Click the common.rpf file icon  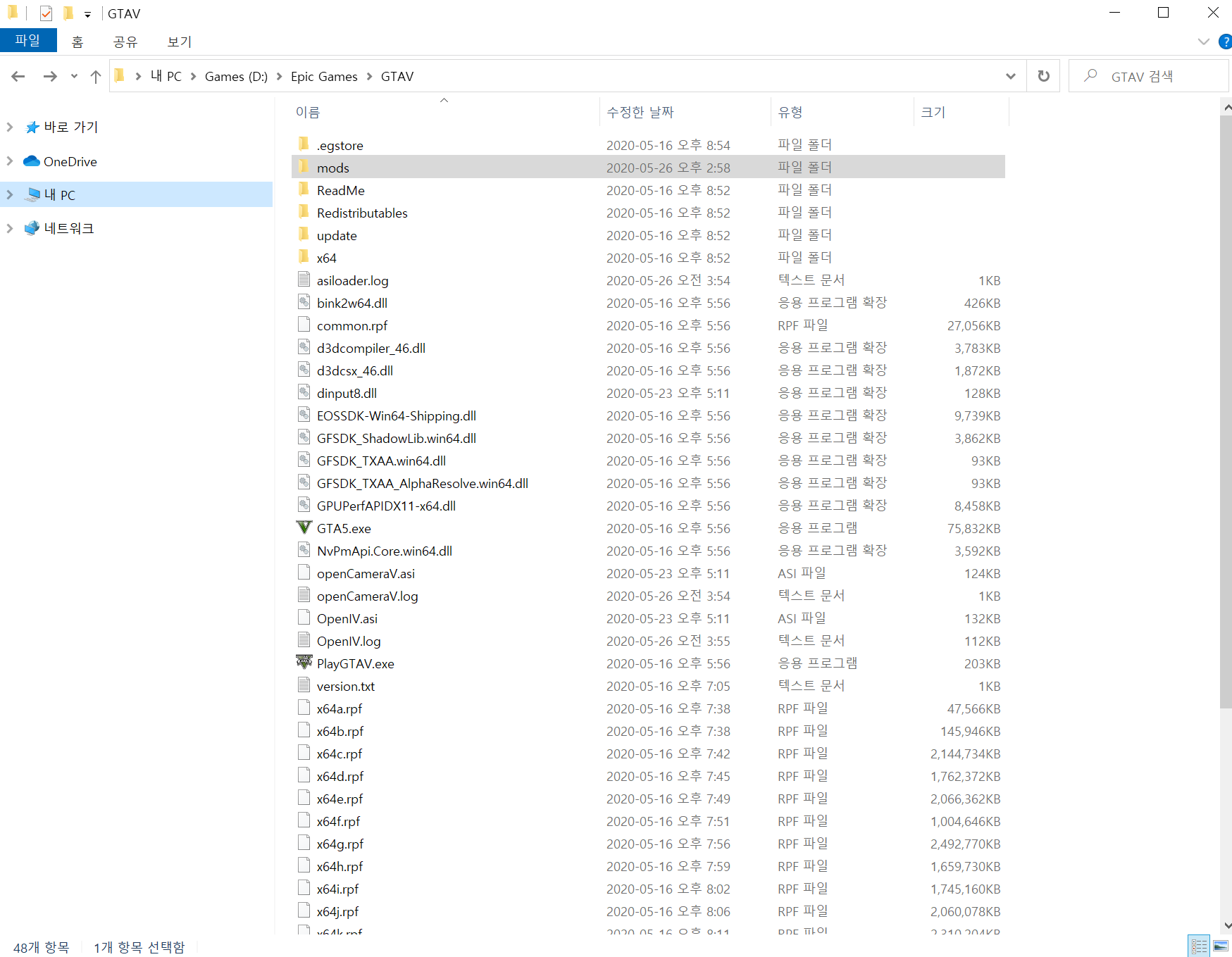click(304, 325)
